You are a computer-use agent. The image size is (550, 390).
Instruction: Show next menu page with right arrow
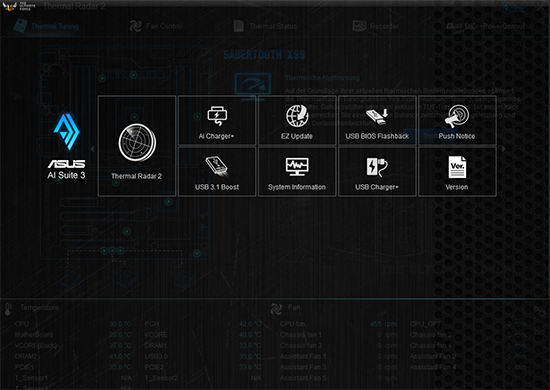(503, 149)
